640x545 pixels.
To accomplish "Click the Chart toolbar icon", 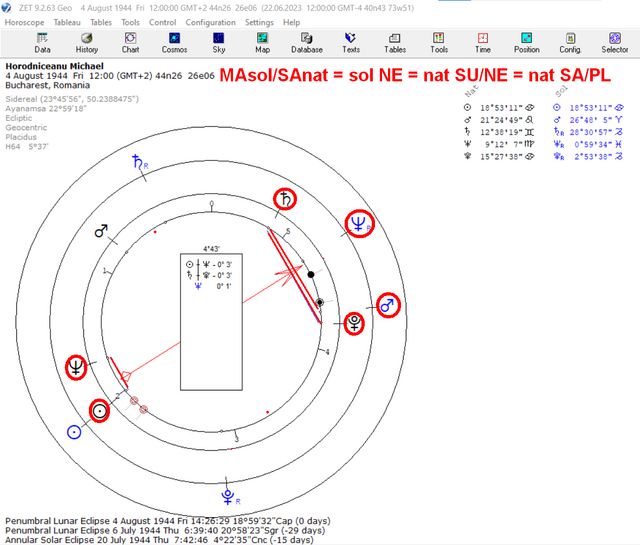I will click(x=130, y=43).
